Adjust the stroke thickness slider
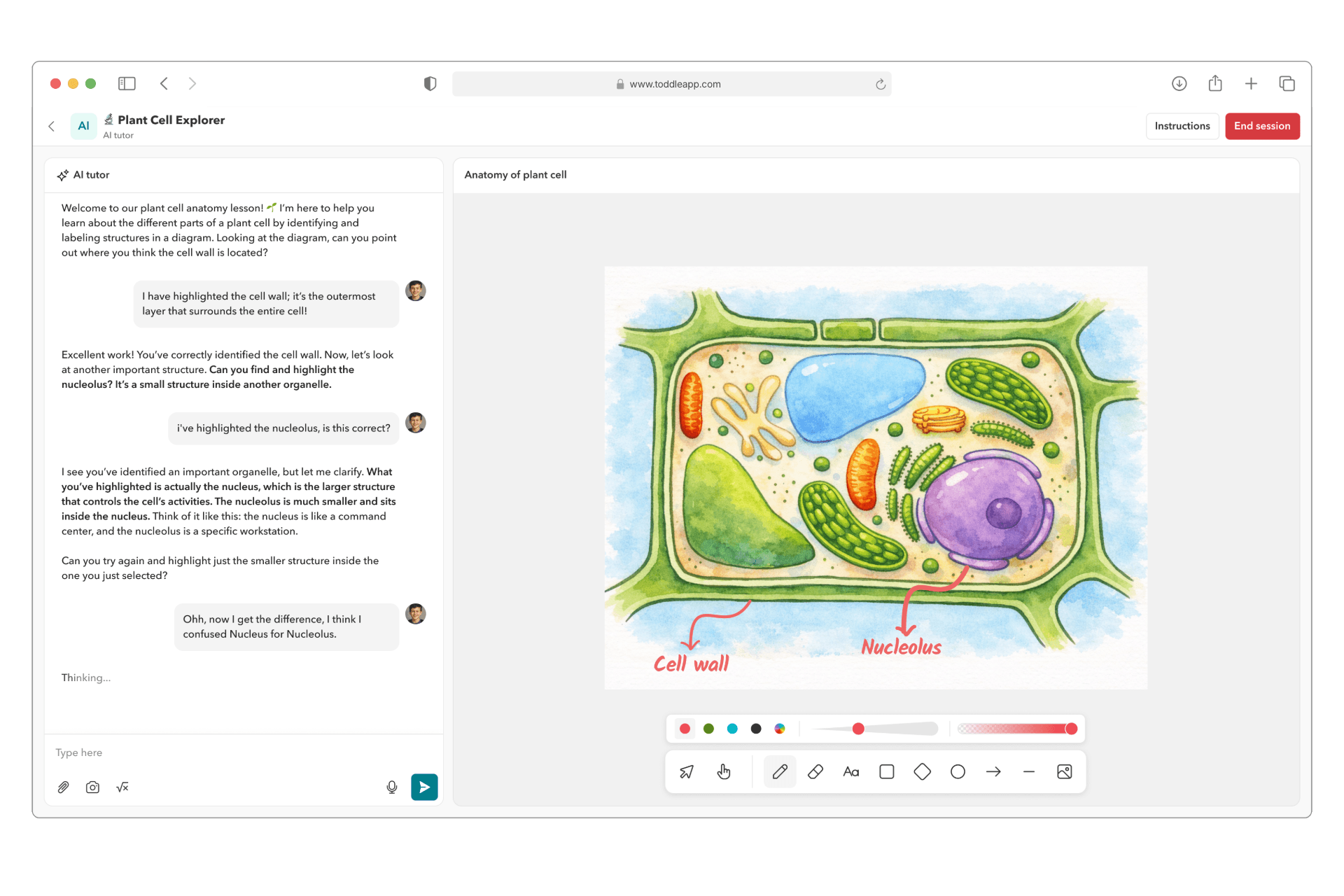This screenshot has width=1344, height=896. point(858,729)
